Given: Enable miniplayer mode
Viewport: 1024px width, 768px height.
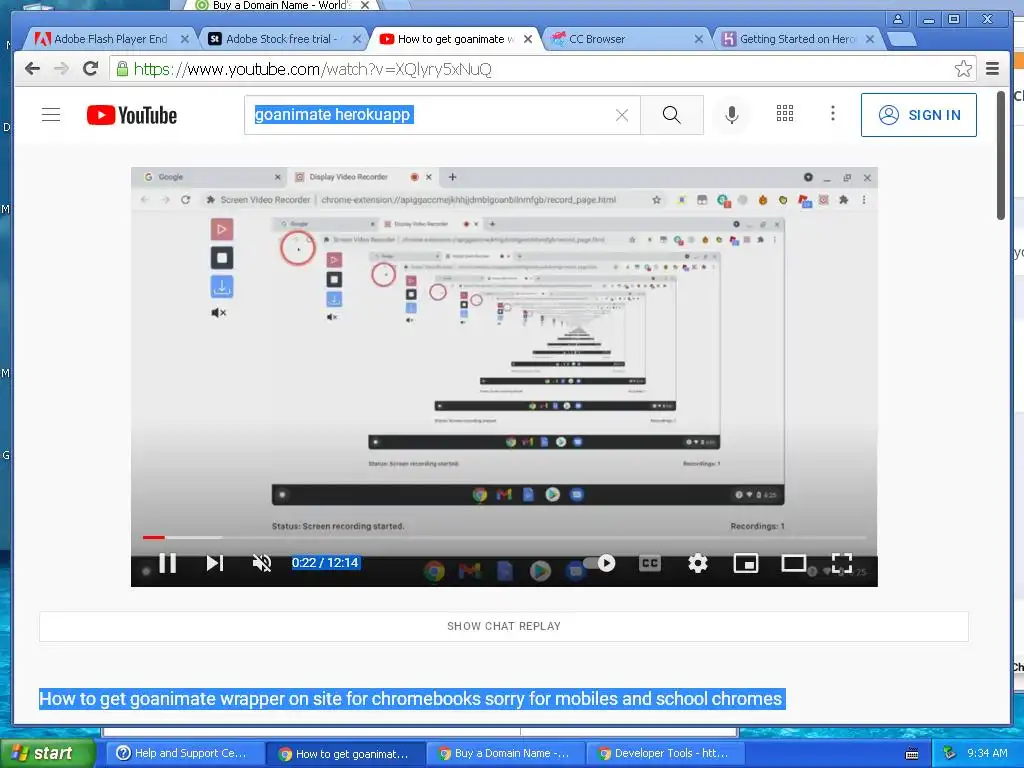Looking at the screenshot, I should tap(745, 563).
